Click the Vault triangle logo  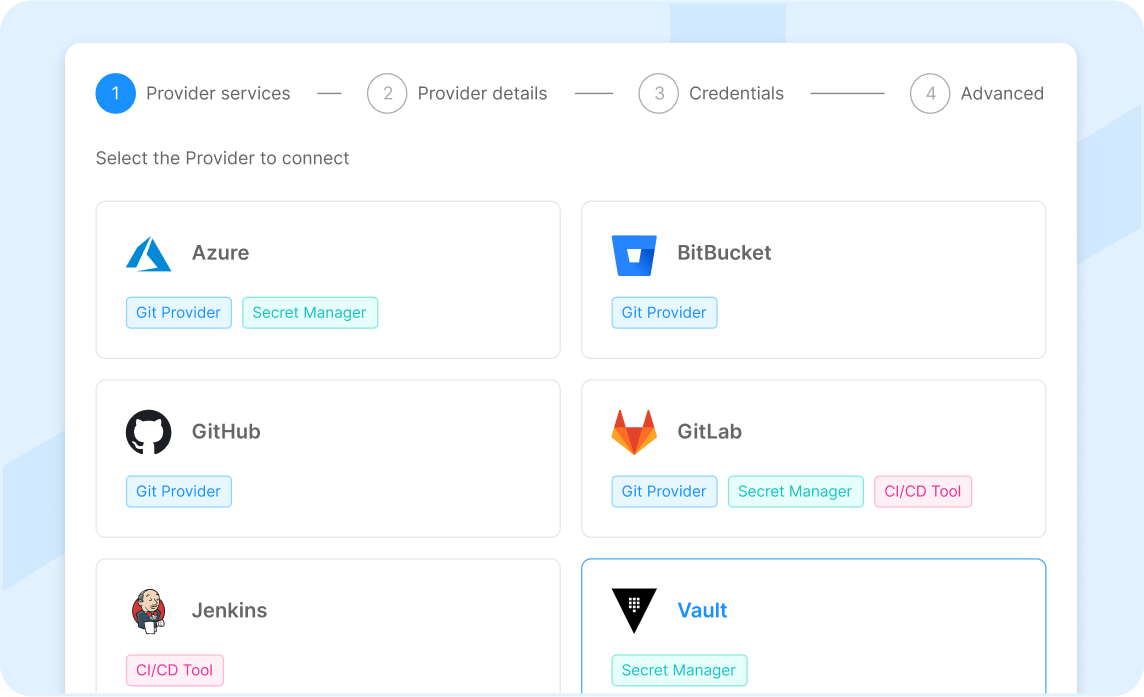[x=634, y=610]
